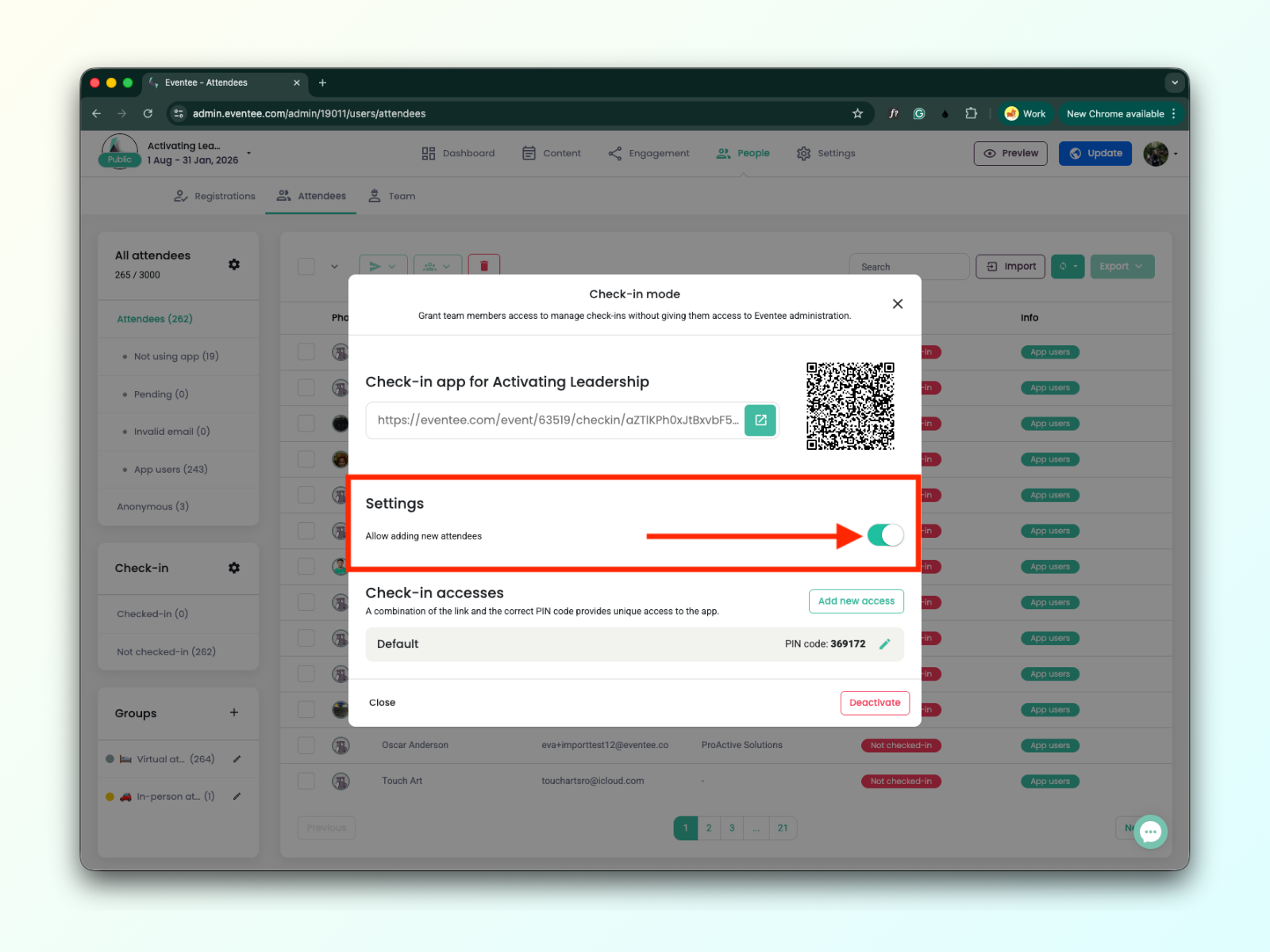Switch to the Attendees tab
Image resolution: width=1270 pixels, height=952 pixels.
[x=311, y=196]
